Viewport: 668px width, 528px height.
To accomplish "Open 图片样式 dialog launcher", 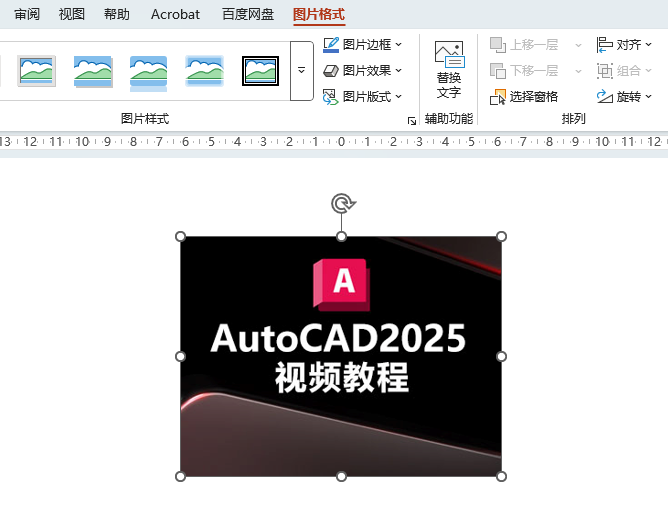I will pyautogui.click(x=412, y=121).
